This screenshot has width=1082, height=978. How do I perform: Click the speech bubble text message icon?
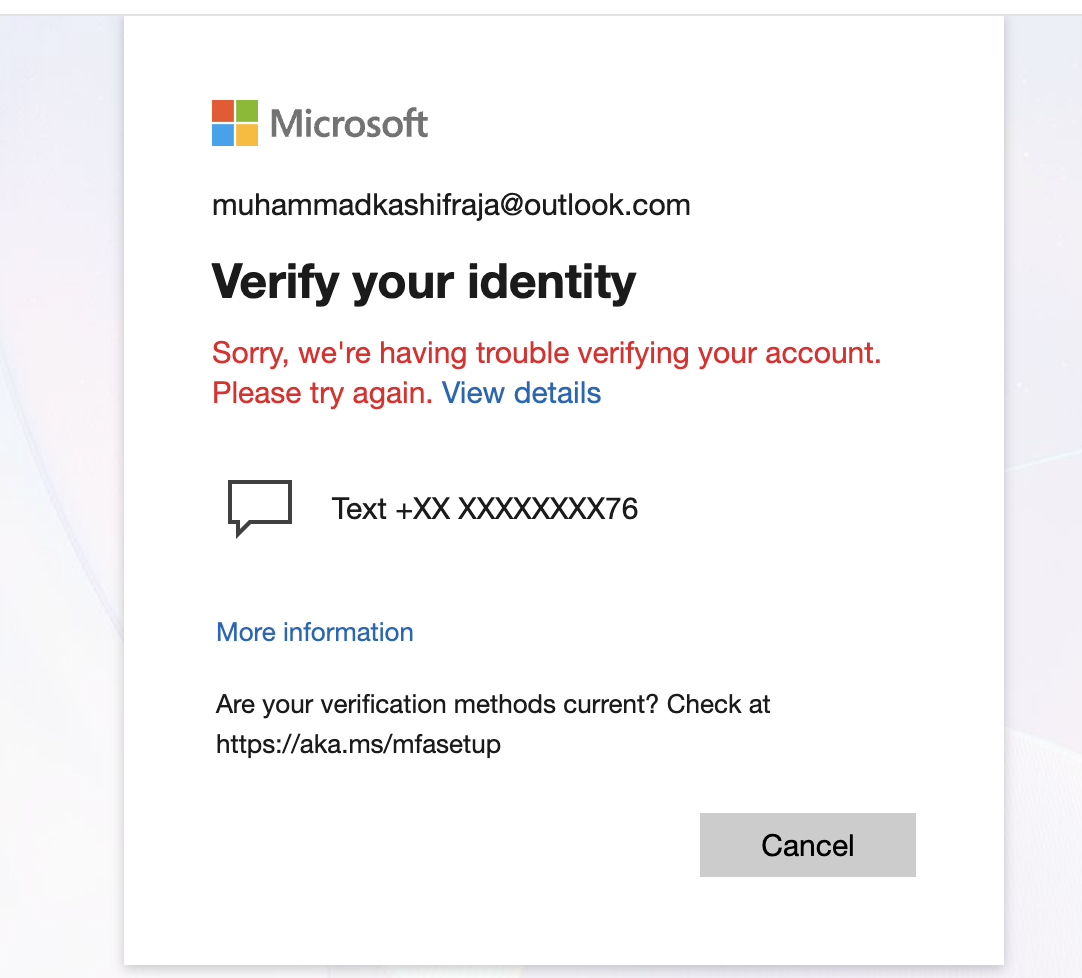tap(259, 508)
